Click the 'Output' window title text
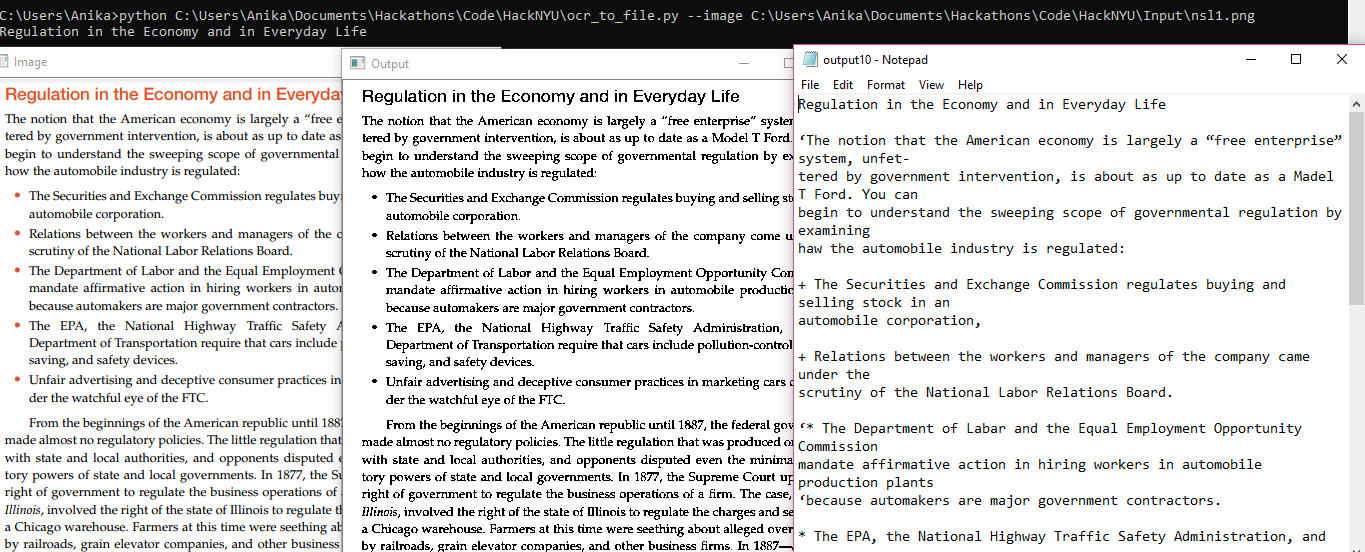 [x=390, y=64]
